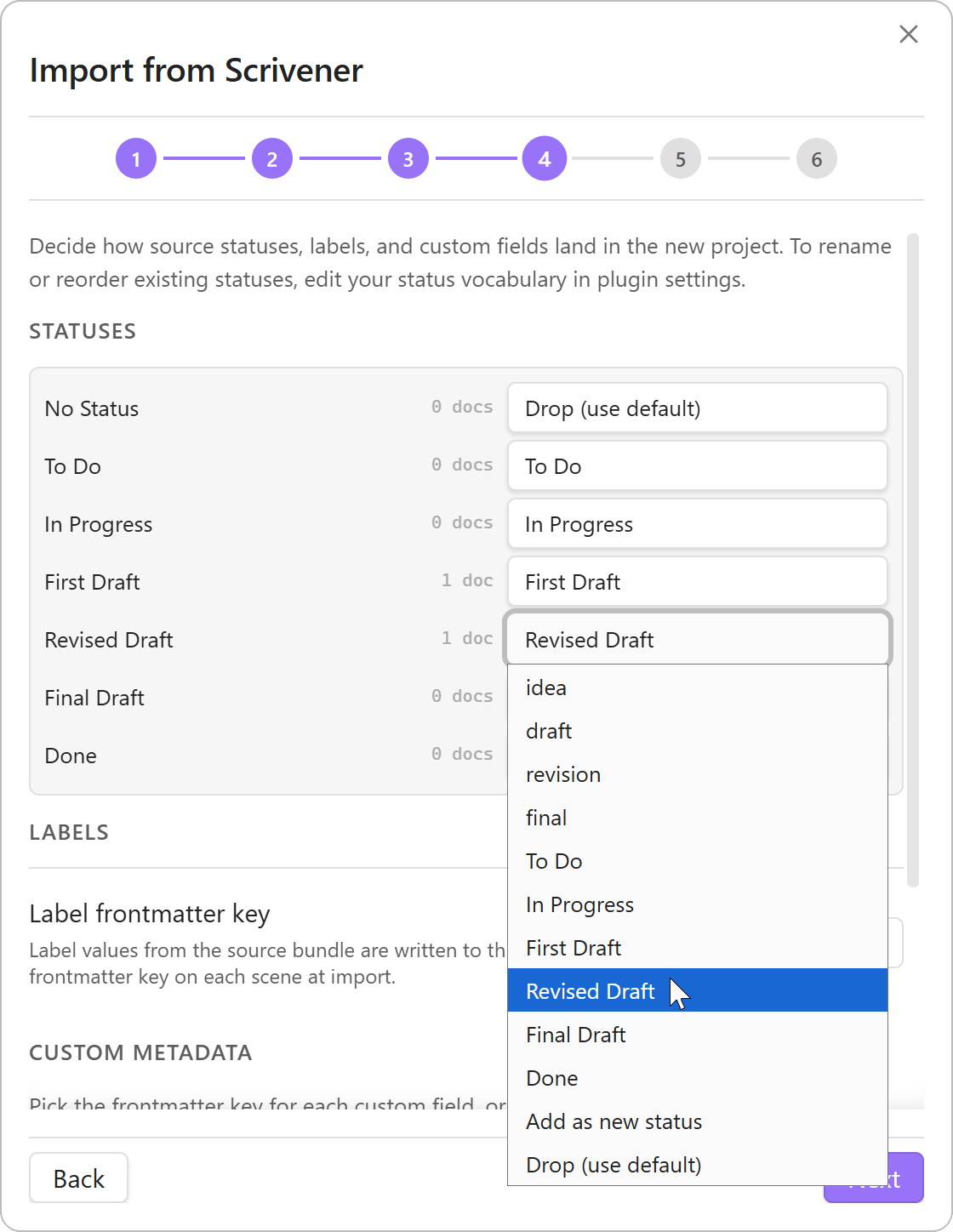Go to wizard step 2
This screenshot has height=1232, width=953.
(x=272, y=159)
